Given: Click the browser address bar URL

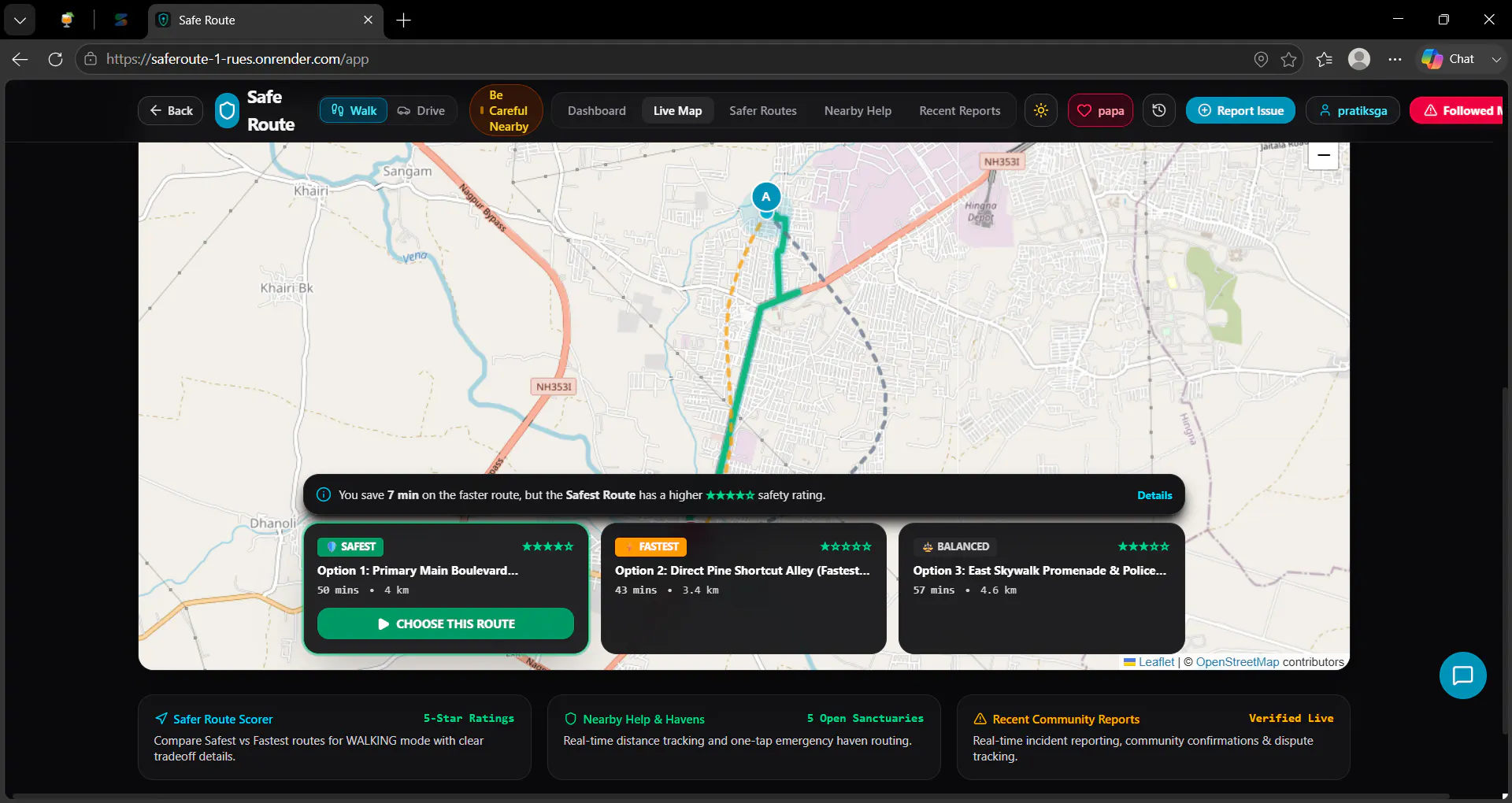Looking at the screenshot, I should pos(237,59).
